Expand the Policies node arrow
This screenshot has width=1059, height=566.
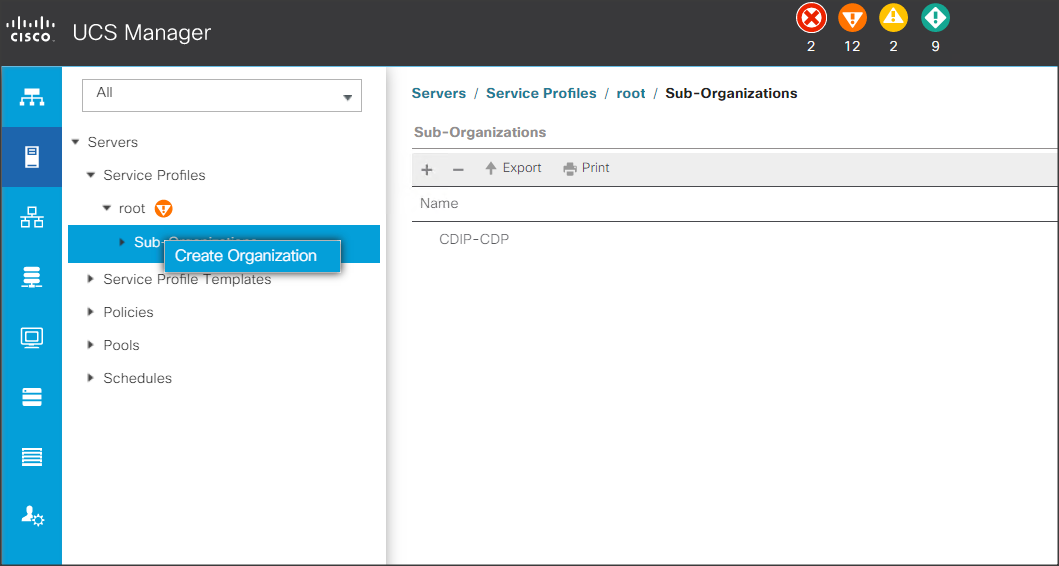[91, 312]
